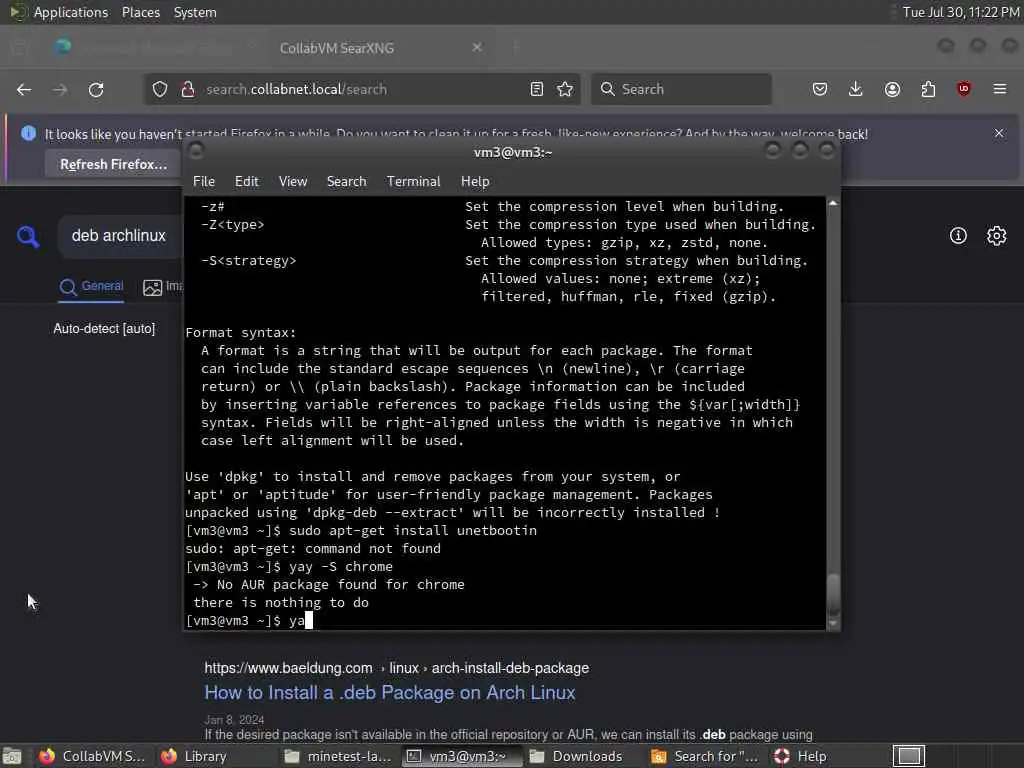Click the Firefox Search box
The width and height of the screenshot is (1024, 768).
[x=681, y=89]
